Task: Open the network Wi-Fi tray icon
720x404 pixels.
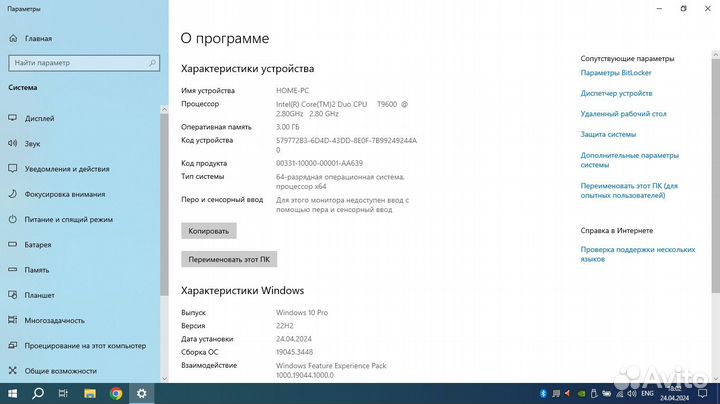Action: pyautogui.click(x=619, y=393)
